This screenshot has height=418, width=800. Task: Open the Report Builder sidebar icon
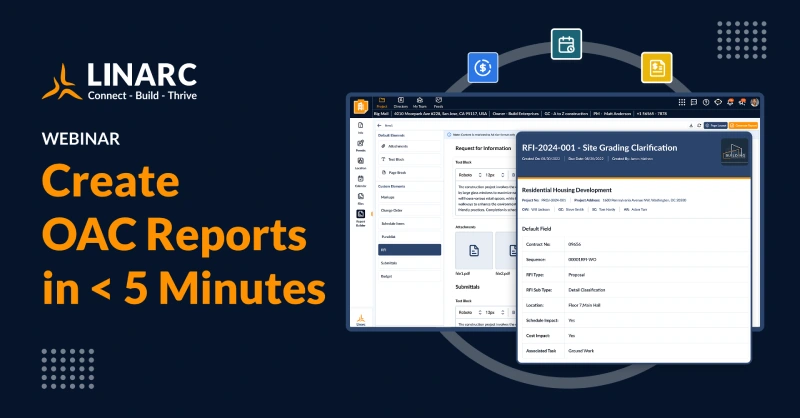[361, 218]
